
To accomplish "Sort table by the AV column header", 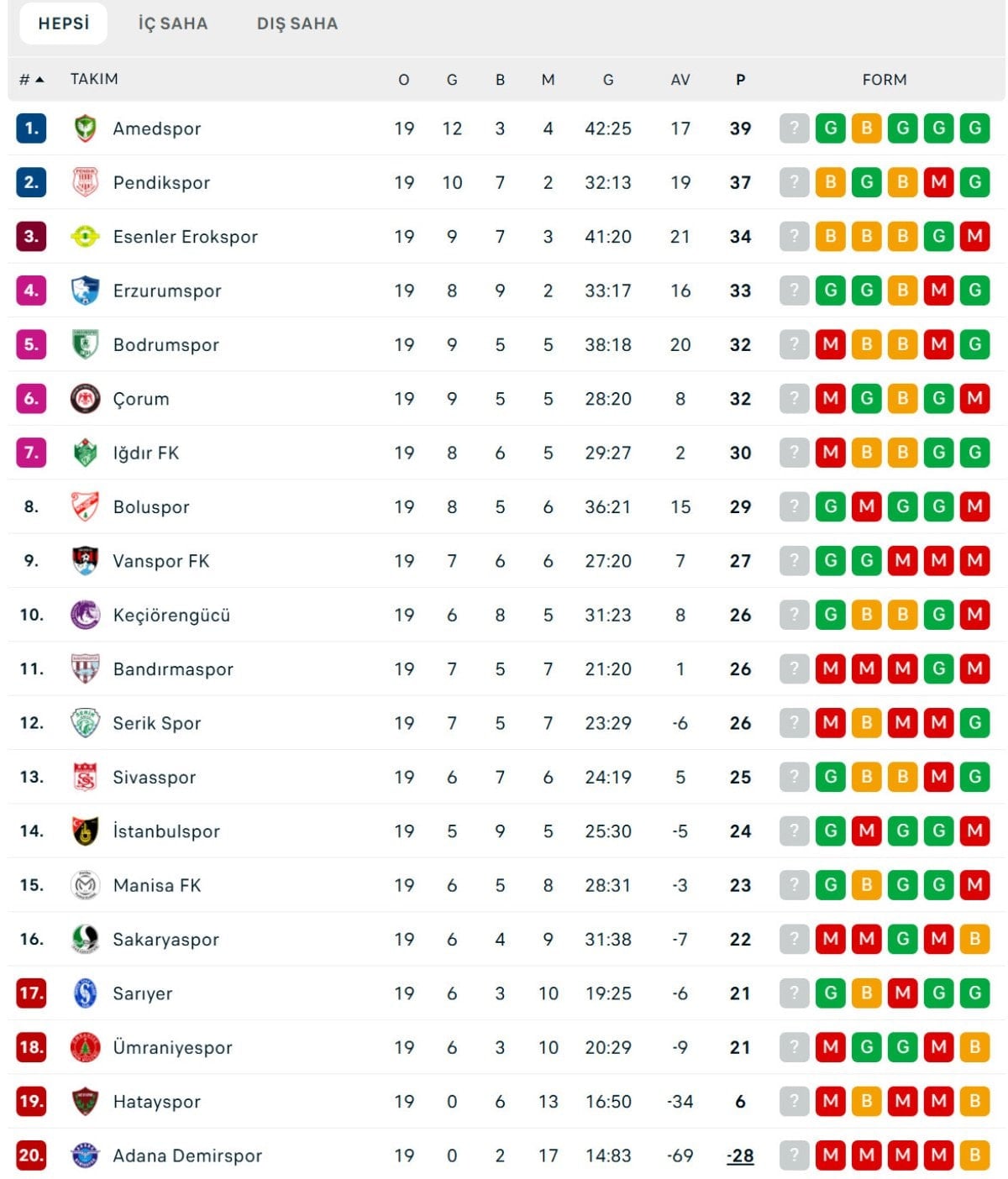I will 680,80.
